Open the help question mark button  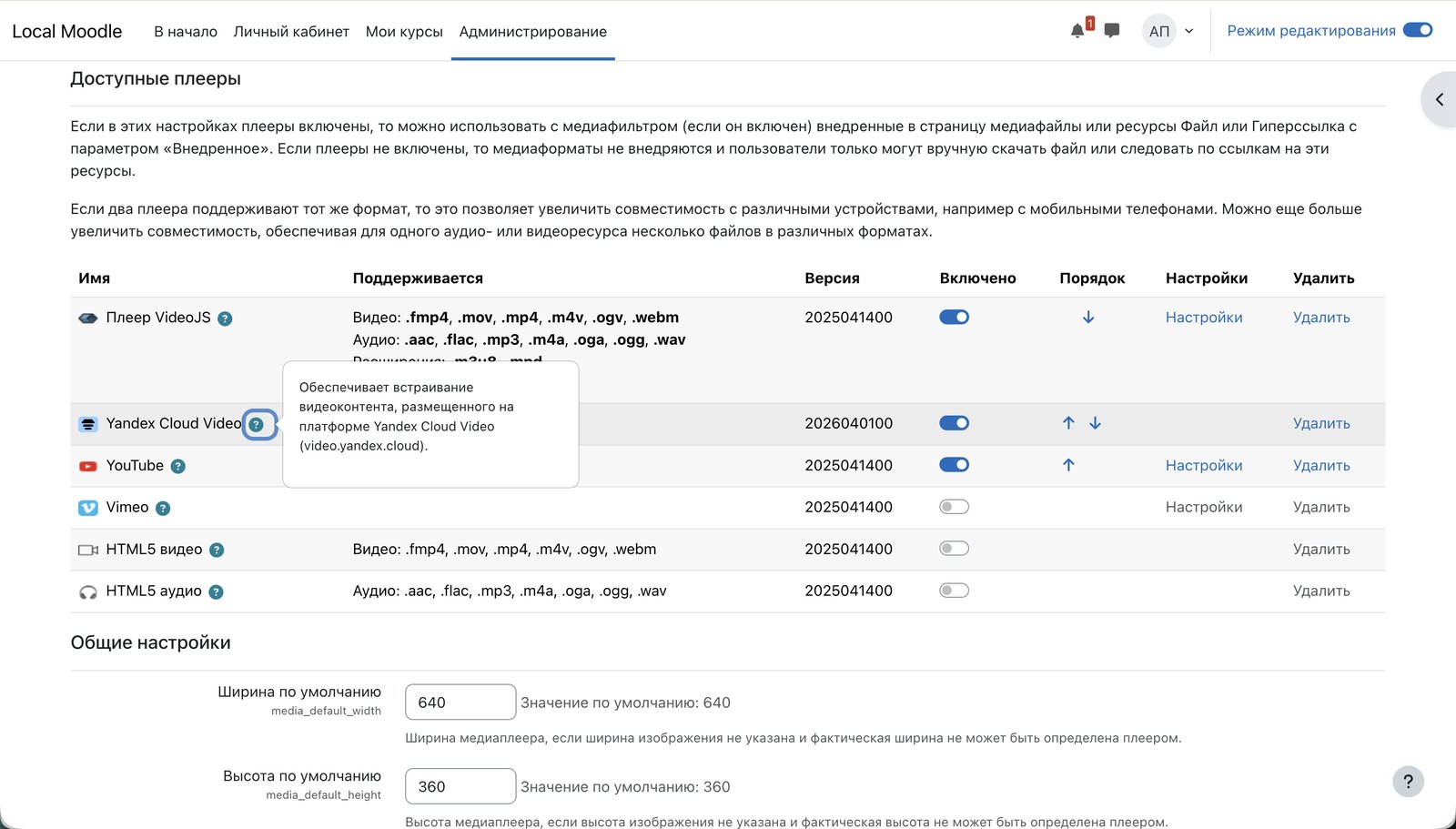1408,781
